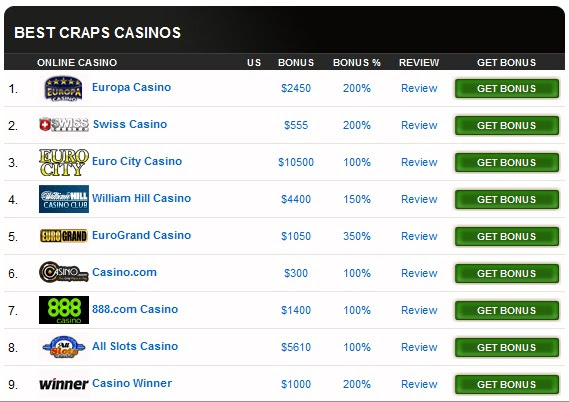
Task: Open the Review link for Casino.com
Action: click(419, 273)
